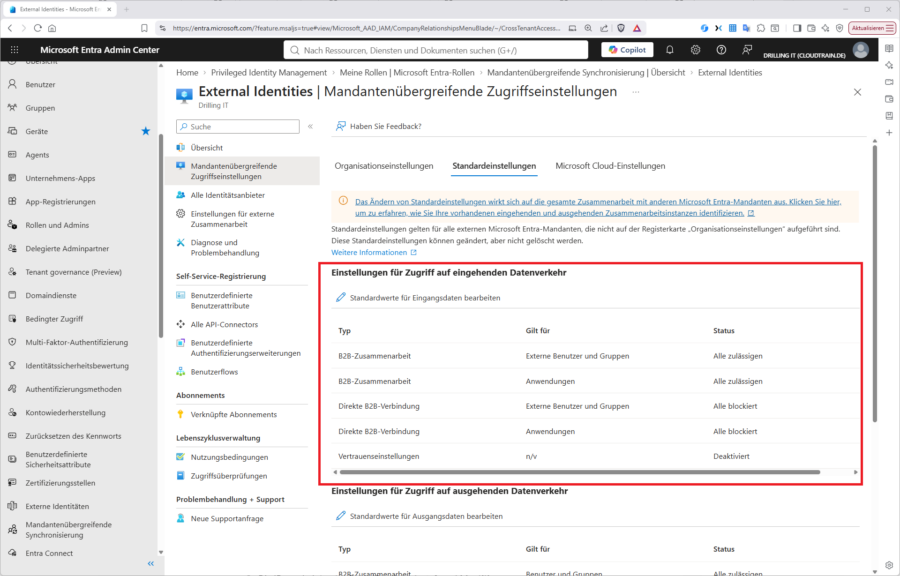This screenshot has width=900, height=576.
Task: Open App-Registrierungen navigation entry
Action: click(x=60, y=202)
